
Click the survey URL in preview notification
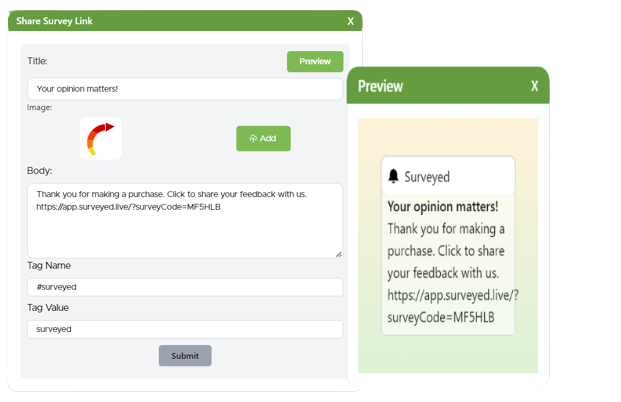pos(452,306)
